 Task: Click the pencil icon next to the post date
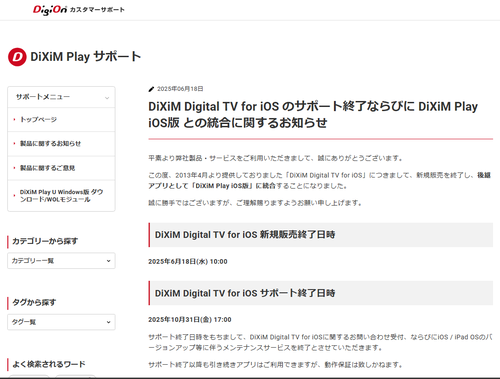pyautogui.click(x=151, y=89)
